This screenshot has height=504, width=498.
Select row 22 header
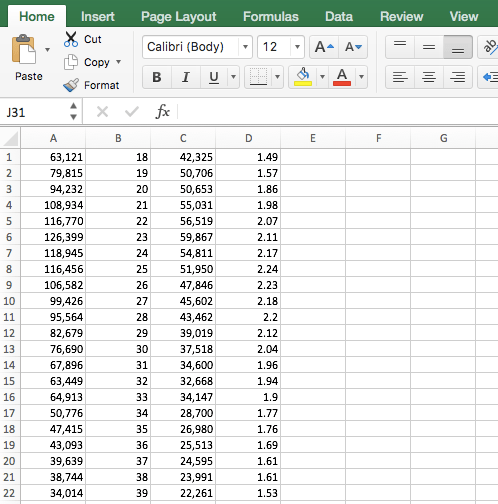coord(10,493)
